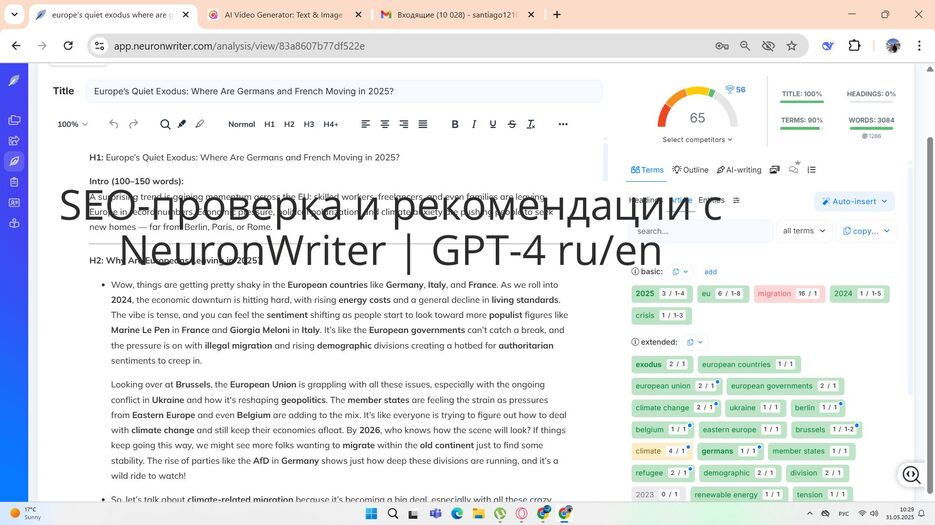Image resolution: width=935 pixels, height=525 pixels.
Task: Open more toolbar options (three dots)
Action: [x=563, y=124]
